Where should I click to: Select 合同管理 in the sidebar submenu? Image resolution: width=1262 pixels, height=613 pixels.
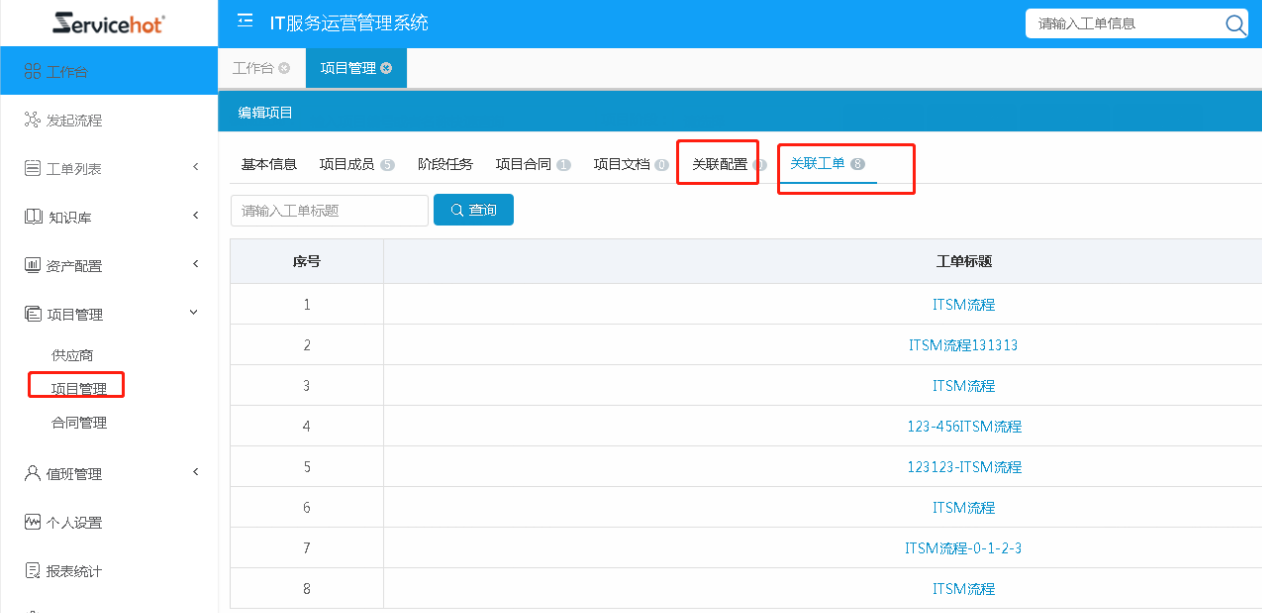(79, 423)
